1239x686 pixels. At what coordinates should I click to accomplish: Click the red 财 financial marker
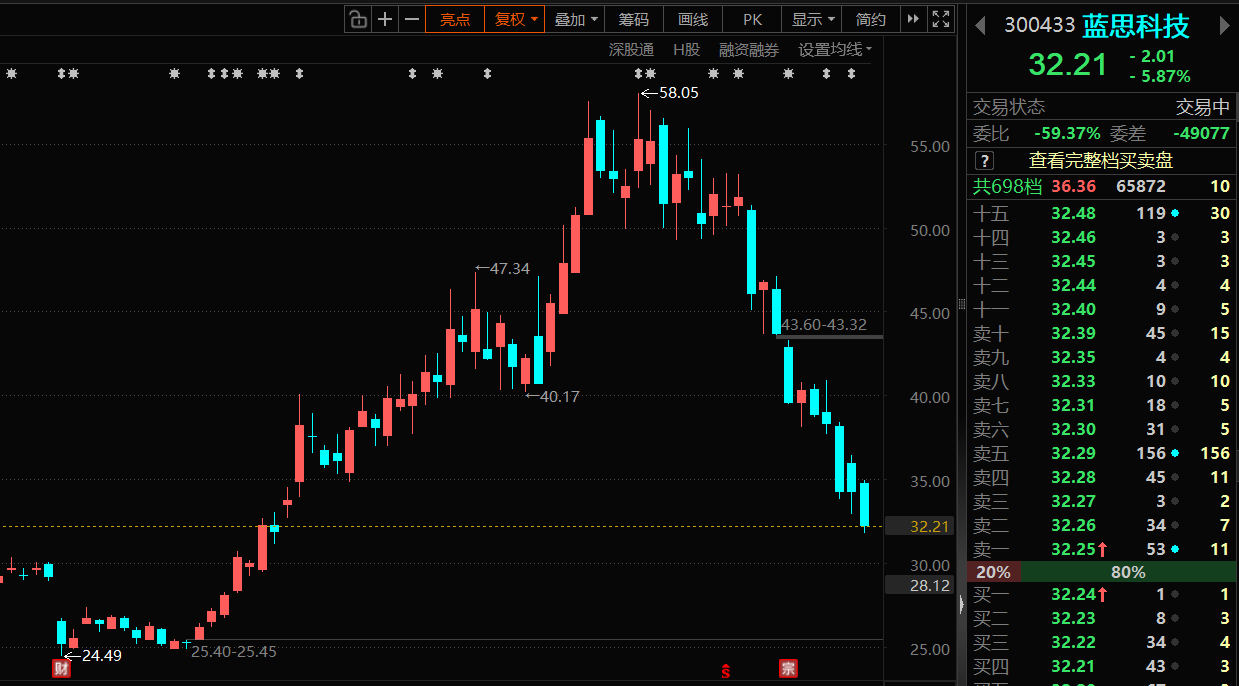click(x=61, y=667)
